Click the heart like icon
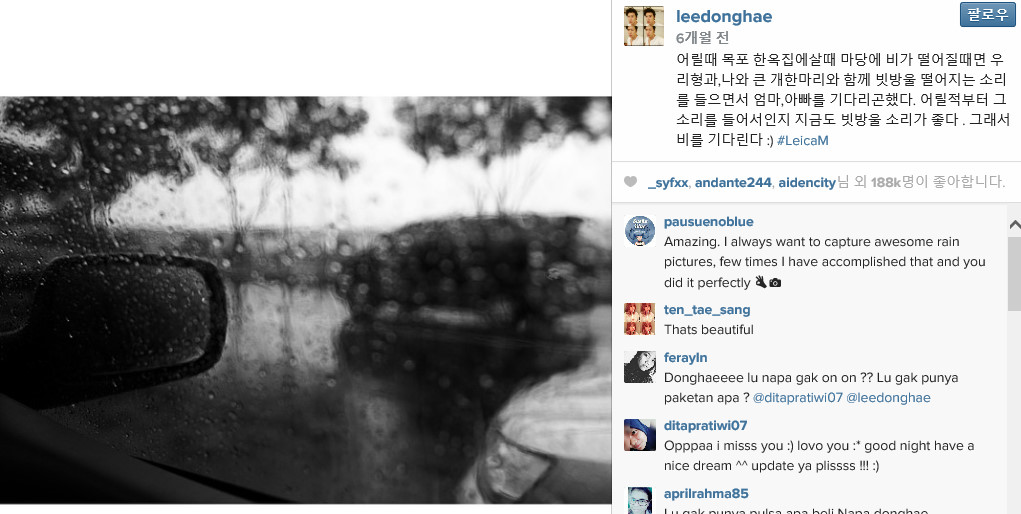 click(x=630, y=182)
